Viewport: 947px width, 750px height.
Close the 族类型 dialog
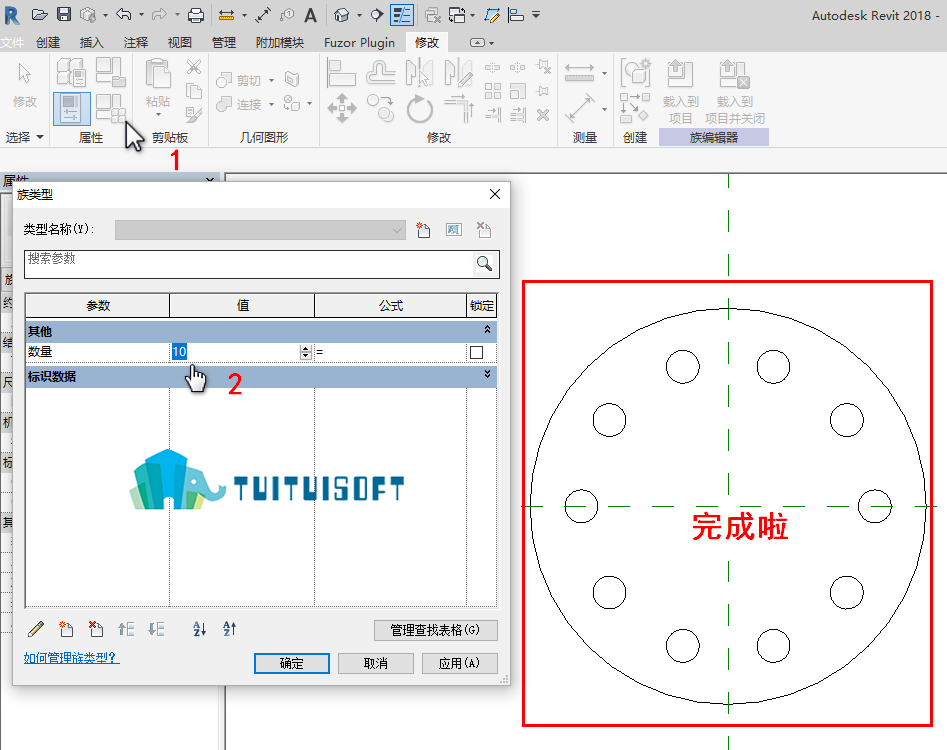495,194
